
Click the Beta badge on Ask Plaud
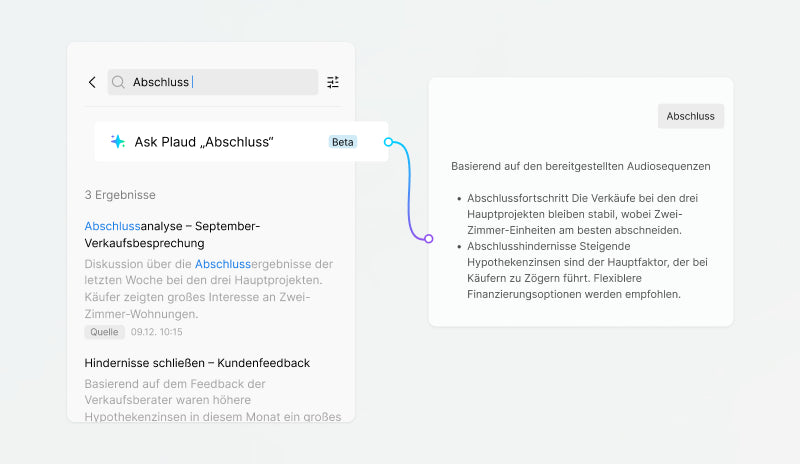(342, 142)
